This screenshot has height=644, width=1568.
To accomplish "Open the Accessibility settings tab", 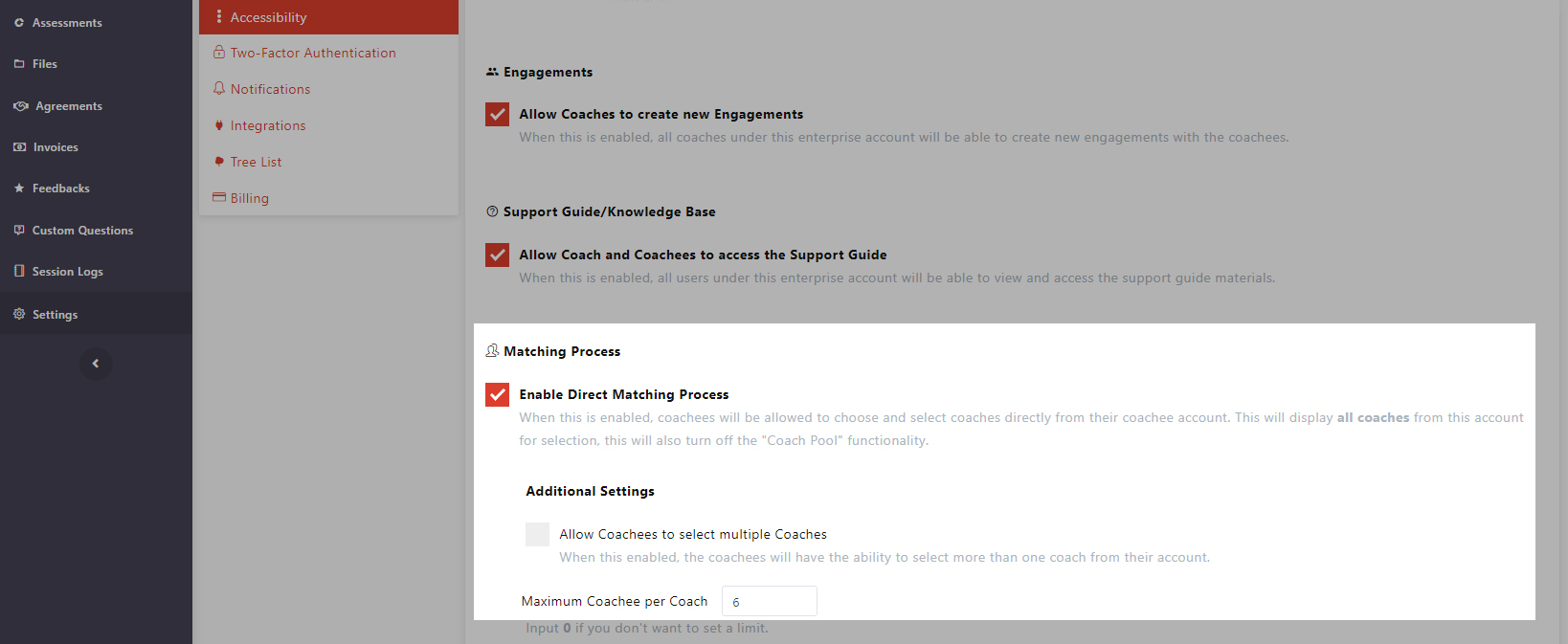I will tap(268, 17).
